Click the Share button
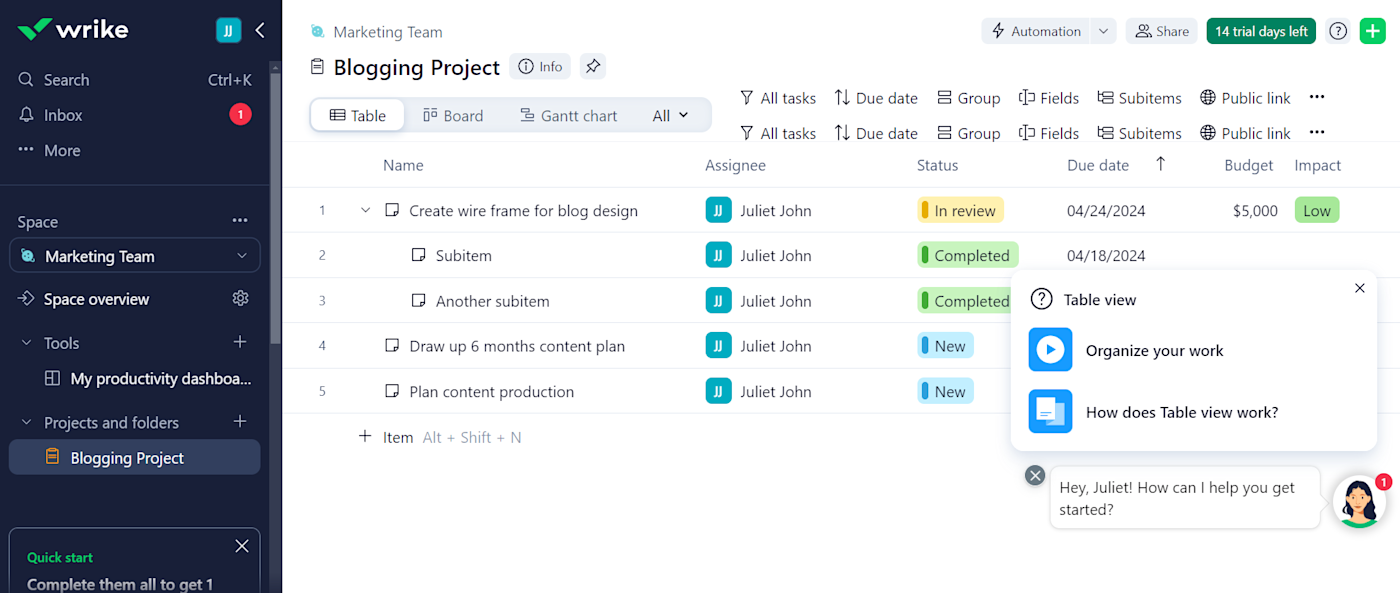This screenshot has height=593, width=1400. [x=1161, y=31]
